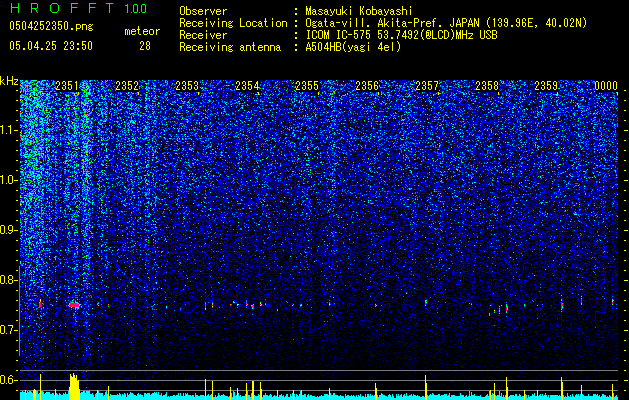Click the date stamp 05.04.25 23:50
This screenshot has height=400, width=629.
click(x=51, y=46)
